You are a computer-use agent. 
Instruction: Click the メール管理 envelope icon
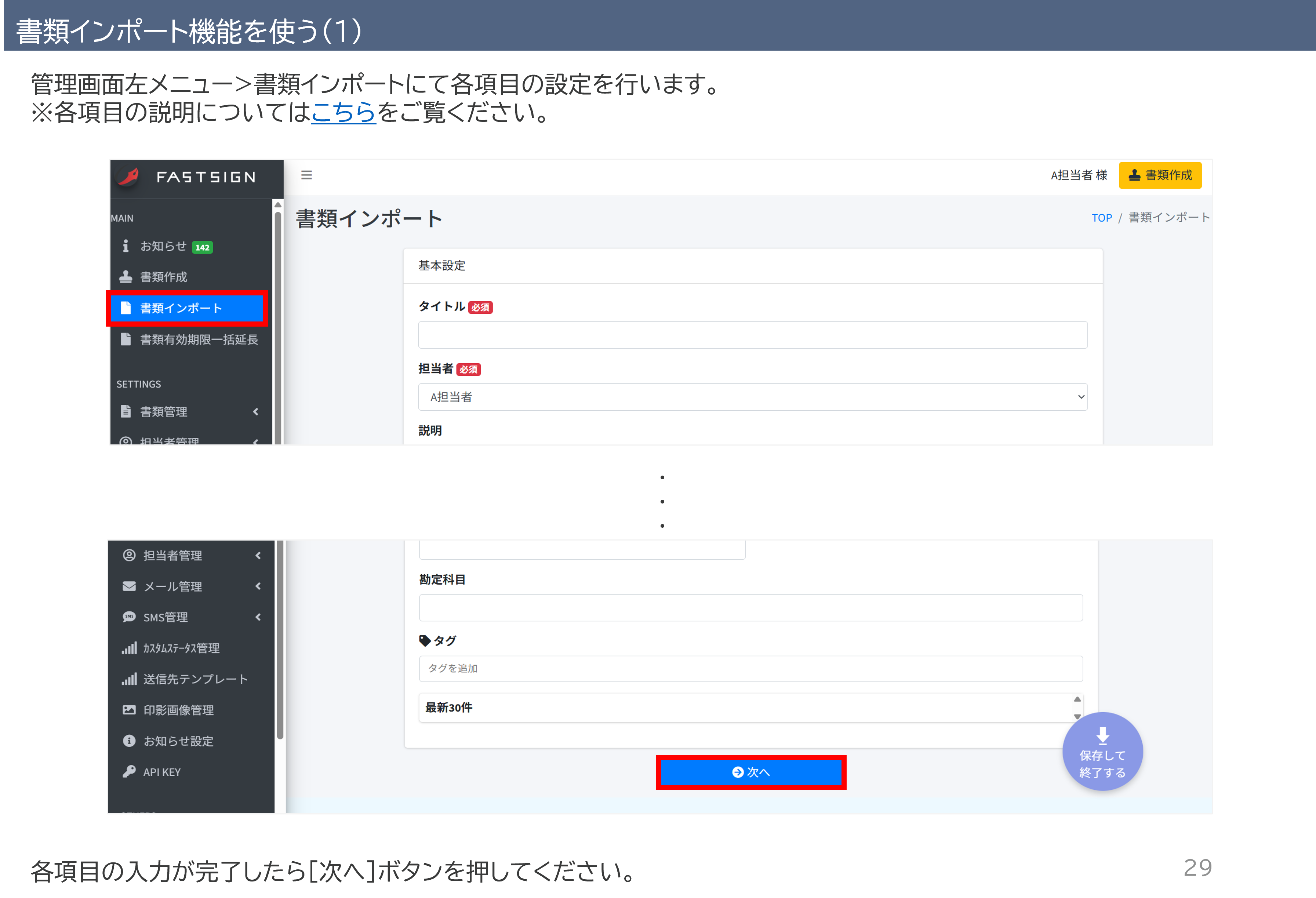pos(129,586)
